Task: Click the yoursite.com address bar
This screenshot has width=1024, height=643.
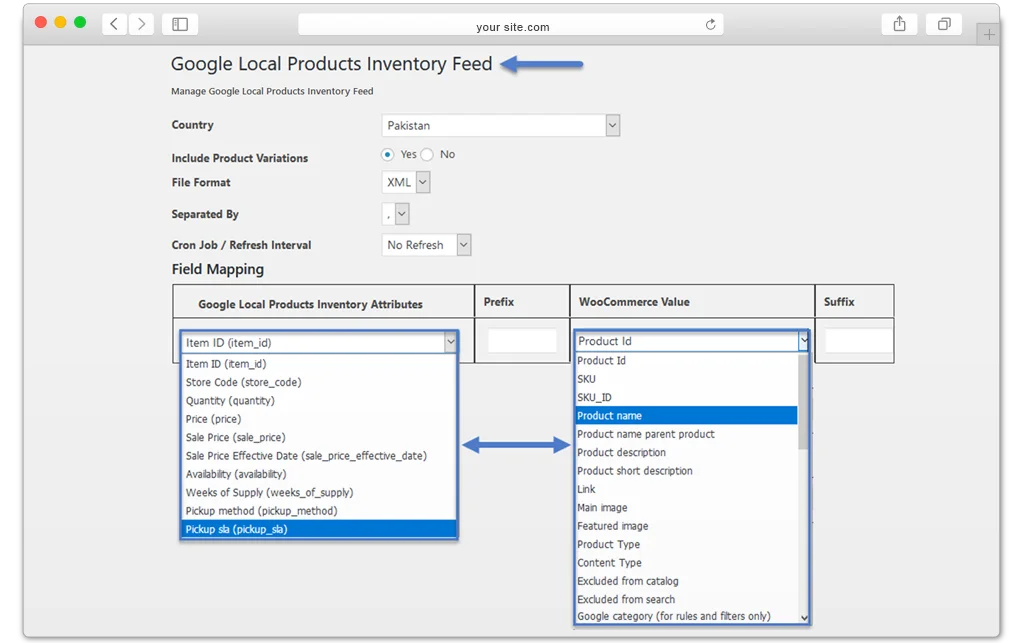Action: click(511, 25)
